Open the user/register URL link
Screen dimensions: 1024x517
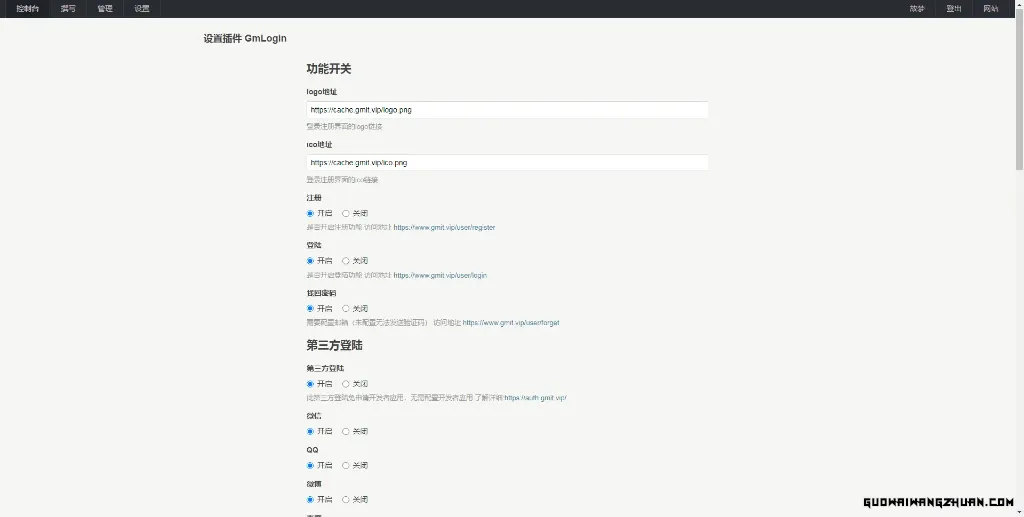(x=444, y=228)
